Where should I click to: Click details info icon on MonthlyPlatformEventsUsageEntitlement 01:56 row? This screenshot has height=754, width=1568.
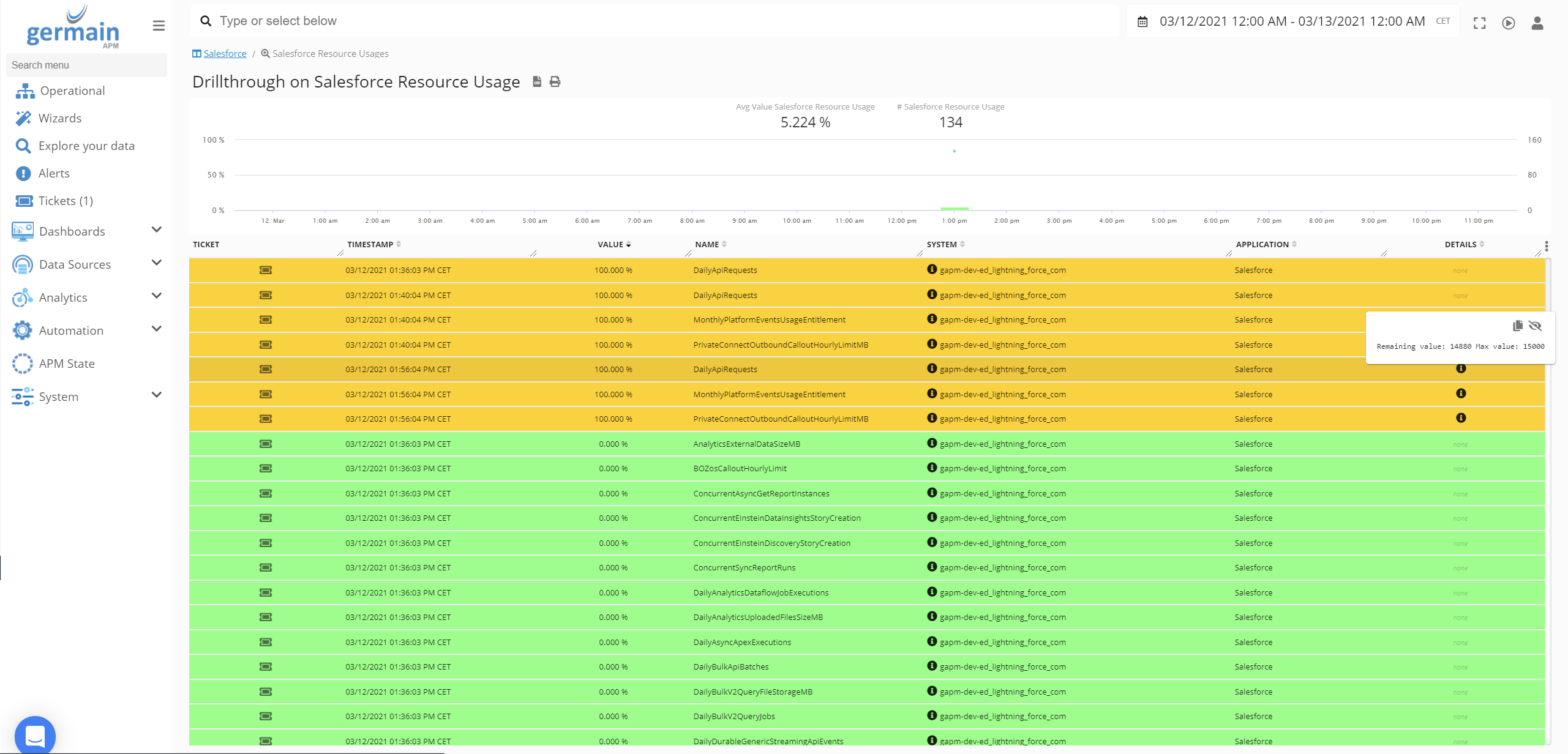1461,394
